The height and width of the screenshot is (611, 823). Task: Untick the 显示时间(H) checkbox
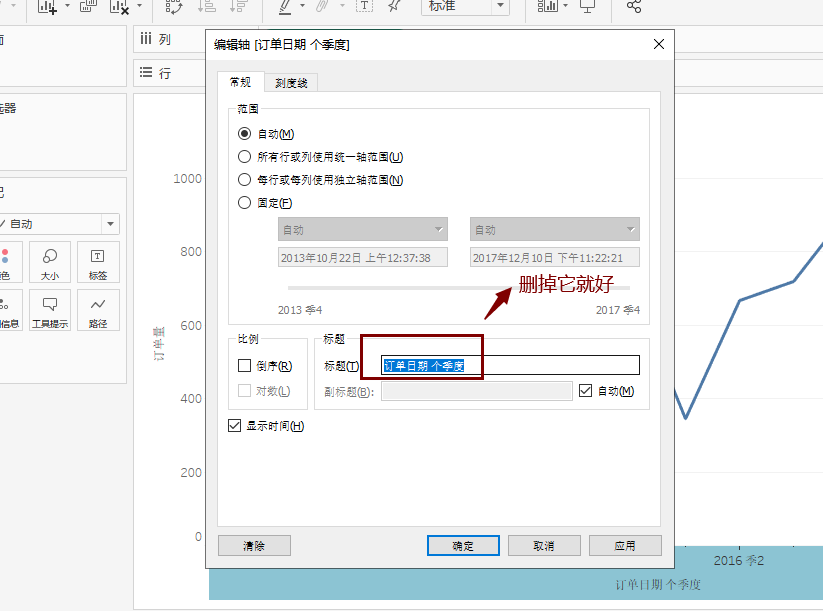point(234,426)
